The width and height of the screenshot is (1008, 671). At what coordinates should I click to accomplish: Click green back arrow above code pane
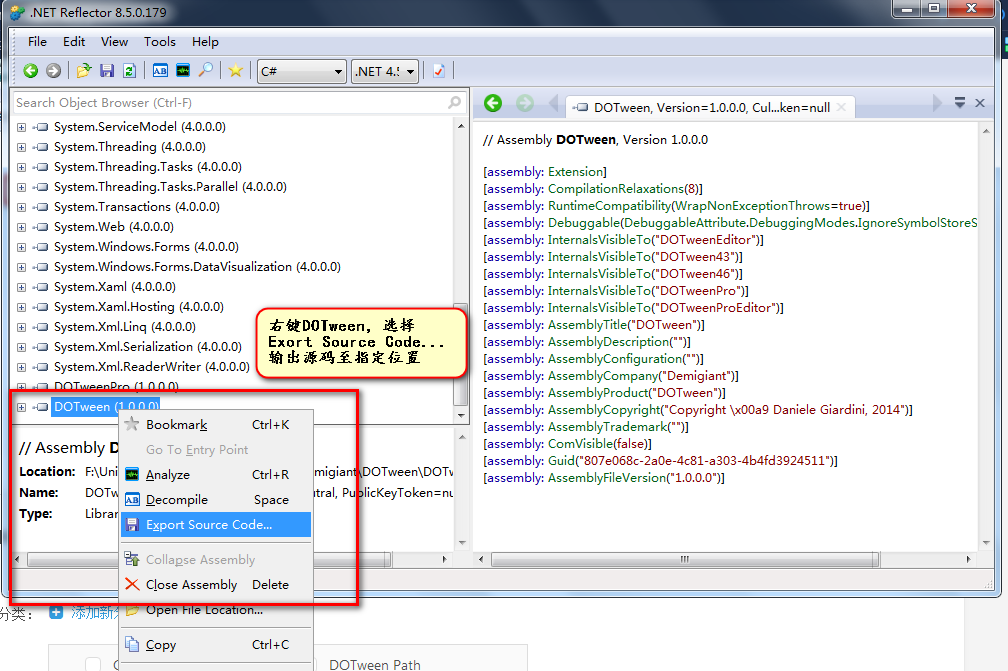[x=493, y=103]
